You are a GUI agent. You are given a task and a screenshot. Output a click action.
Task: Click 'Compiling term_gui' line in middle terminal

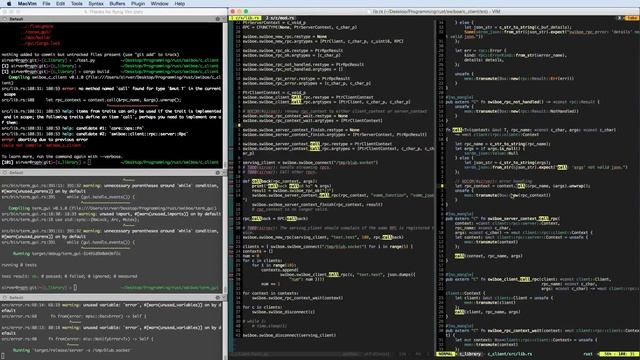(x=112, y=208)
